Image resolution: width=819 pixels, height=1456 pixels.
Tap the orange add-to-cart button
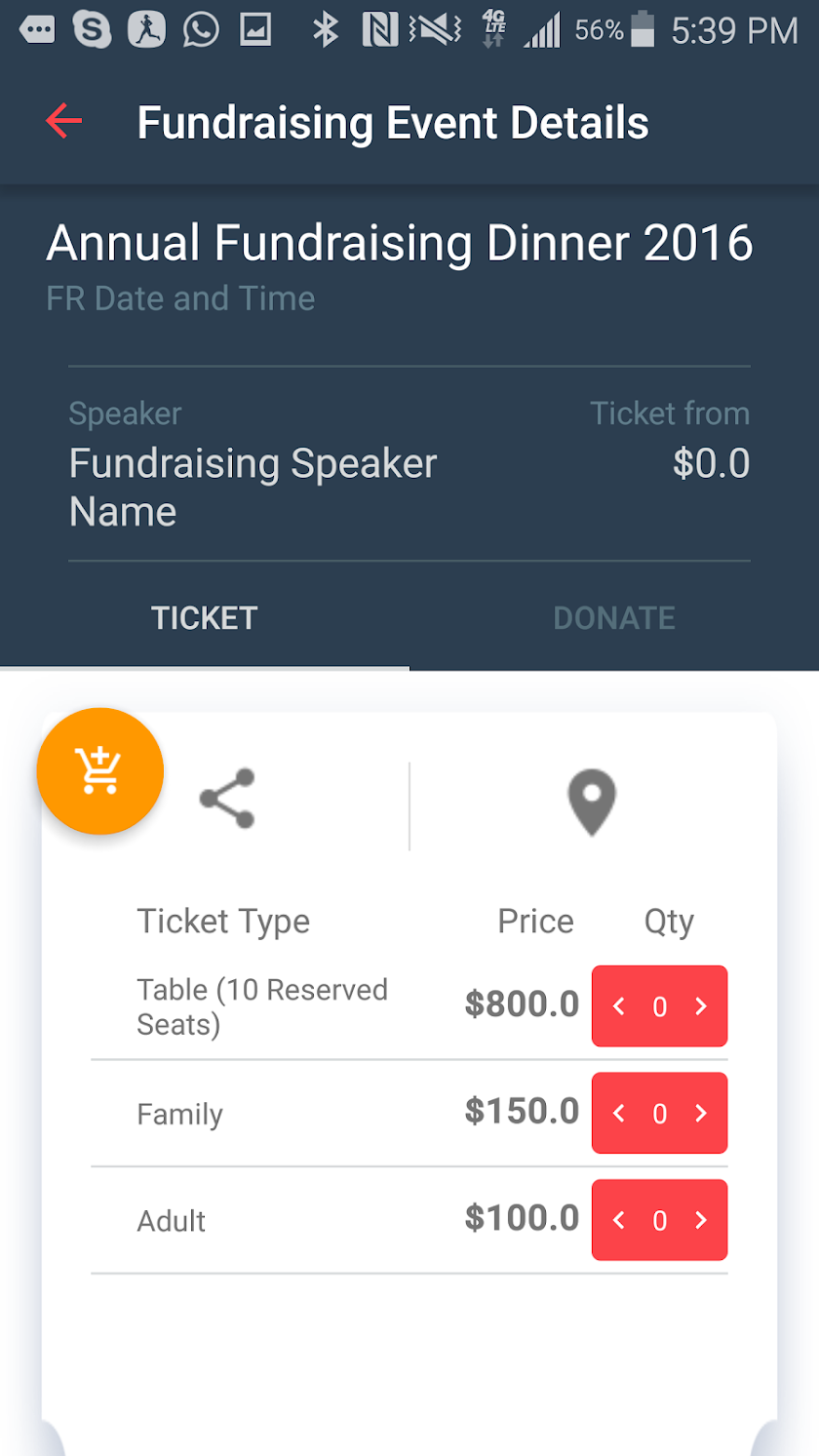(x=99, y=770)
